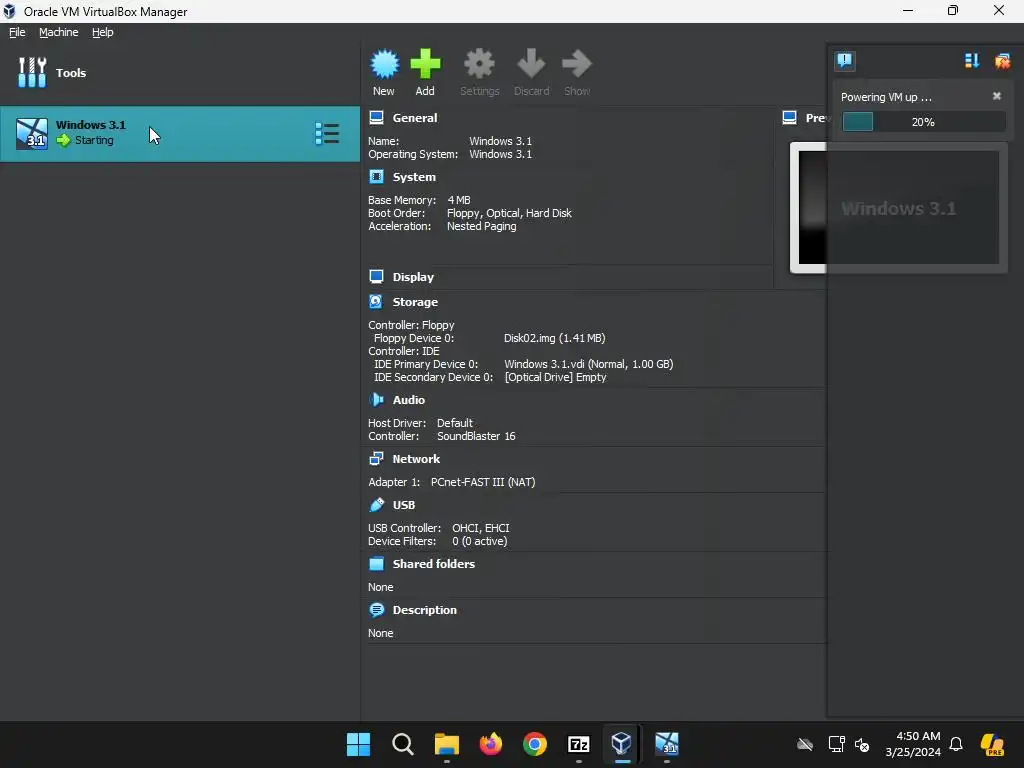Click the New virtual machine icon
This screenshot has height=768, width=1024.
[x=384, y=64]
